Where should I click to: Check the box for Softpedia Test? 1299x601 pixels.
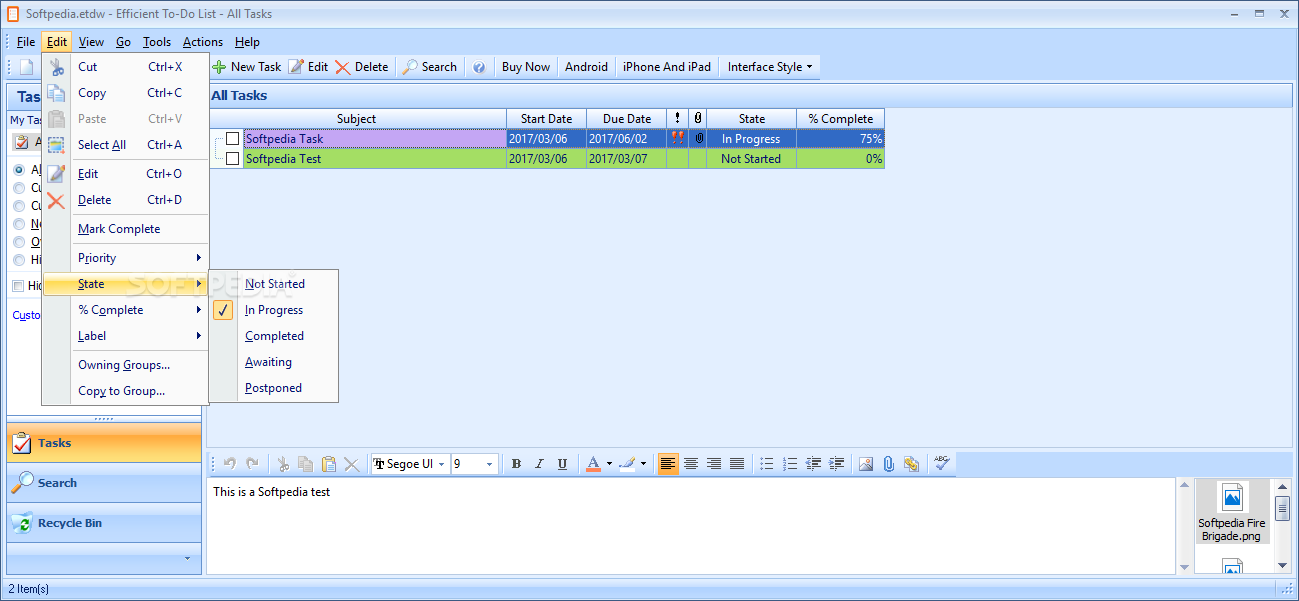(233, 159)
